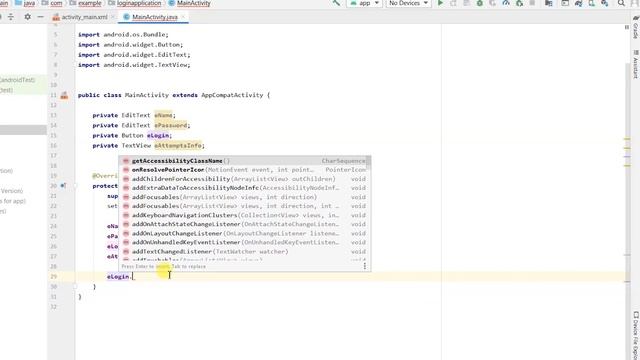This screenshot has width=640, height=360.
Task: Open the SDK Manager toolbar icon
Action: click(604, 3)
